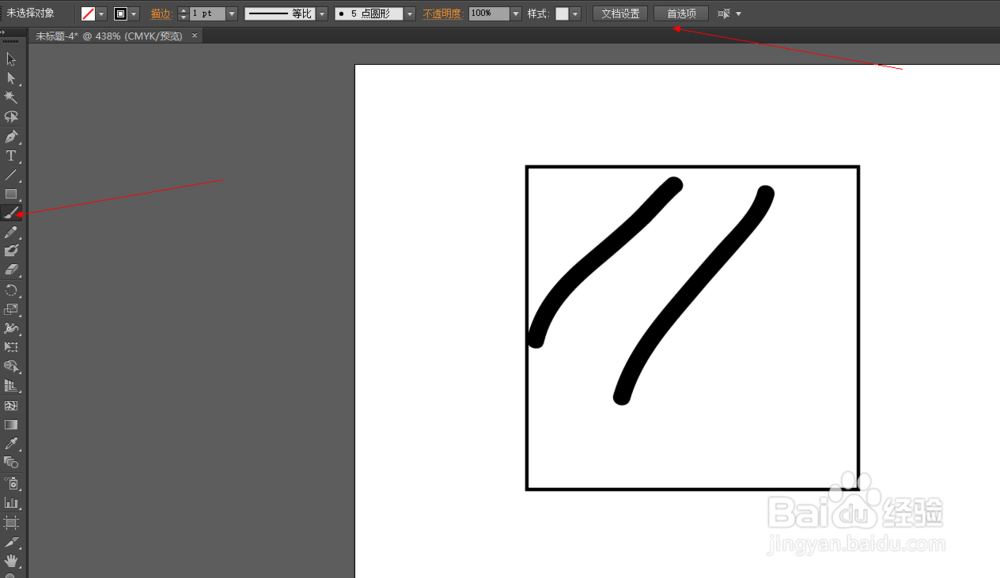Expand the stroke weight dropdown
The height and width of the screenshot is (578, 1000).
232,13
